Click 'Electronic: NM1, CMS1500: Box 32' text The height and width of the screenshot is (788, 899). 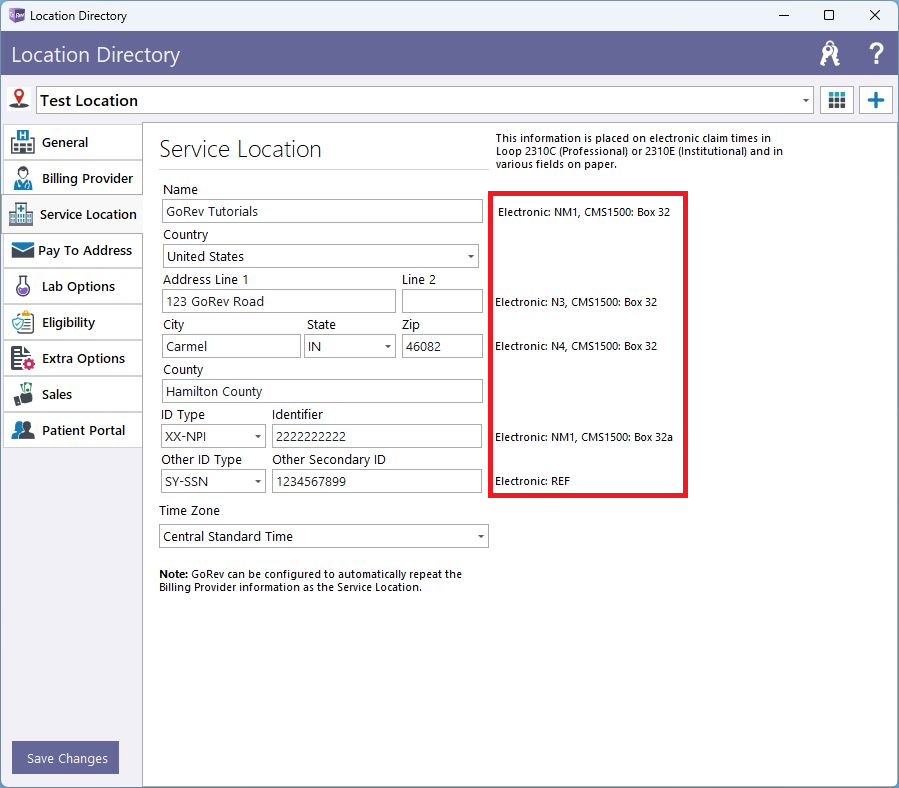(x=584, y=212)
